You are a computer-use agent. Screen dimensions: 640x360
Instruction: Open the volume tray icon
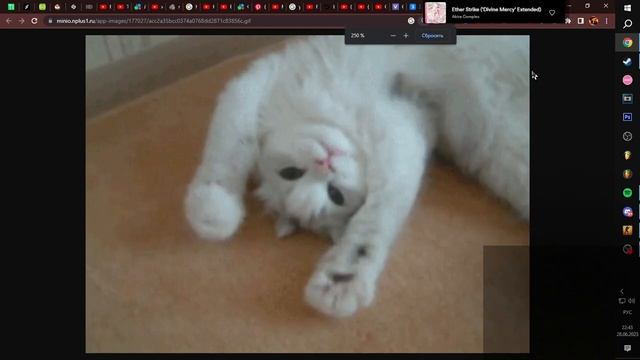(x=632, y=301)
